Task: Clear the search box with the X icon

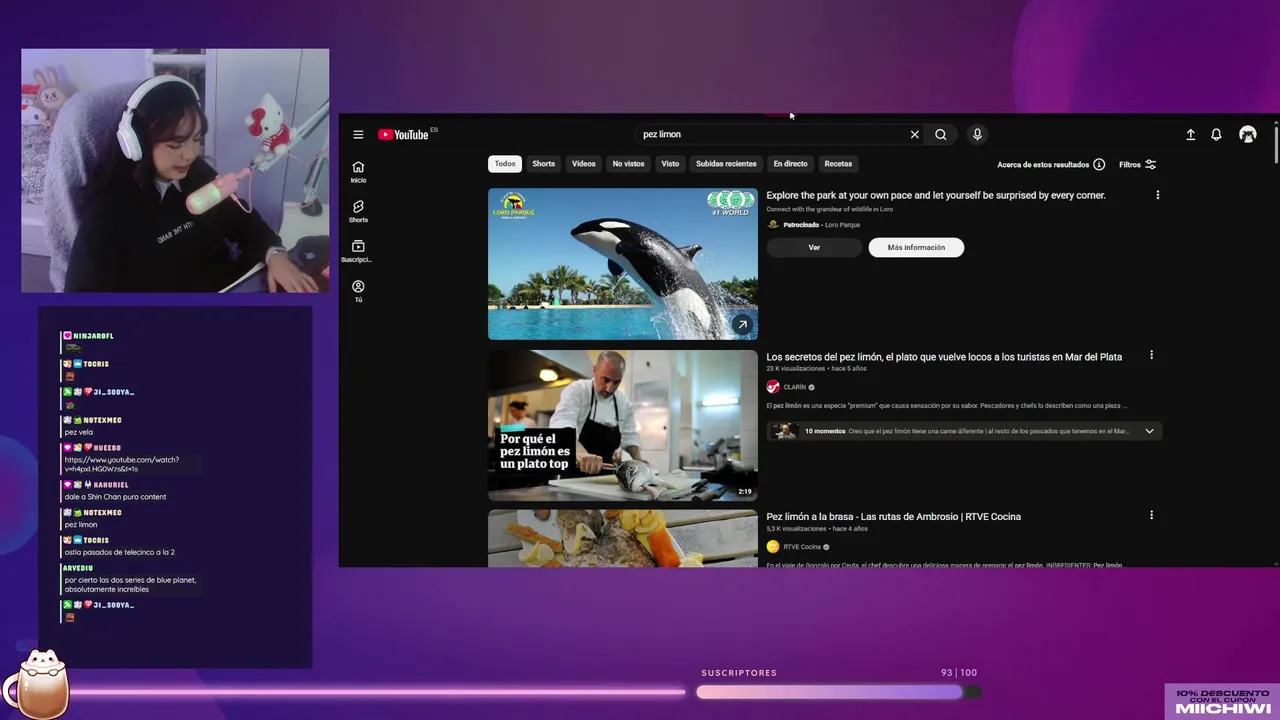Action: pos(914,134)
